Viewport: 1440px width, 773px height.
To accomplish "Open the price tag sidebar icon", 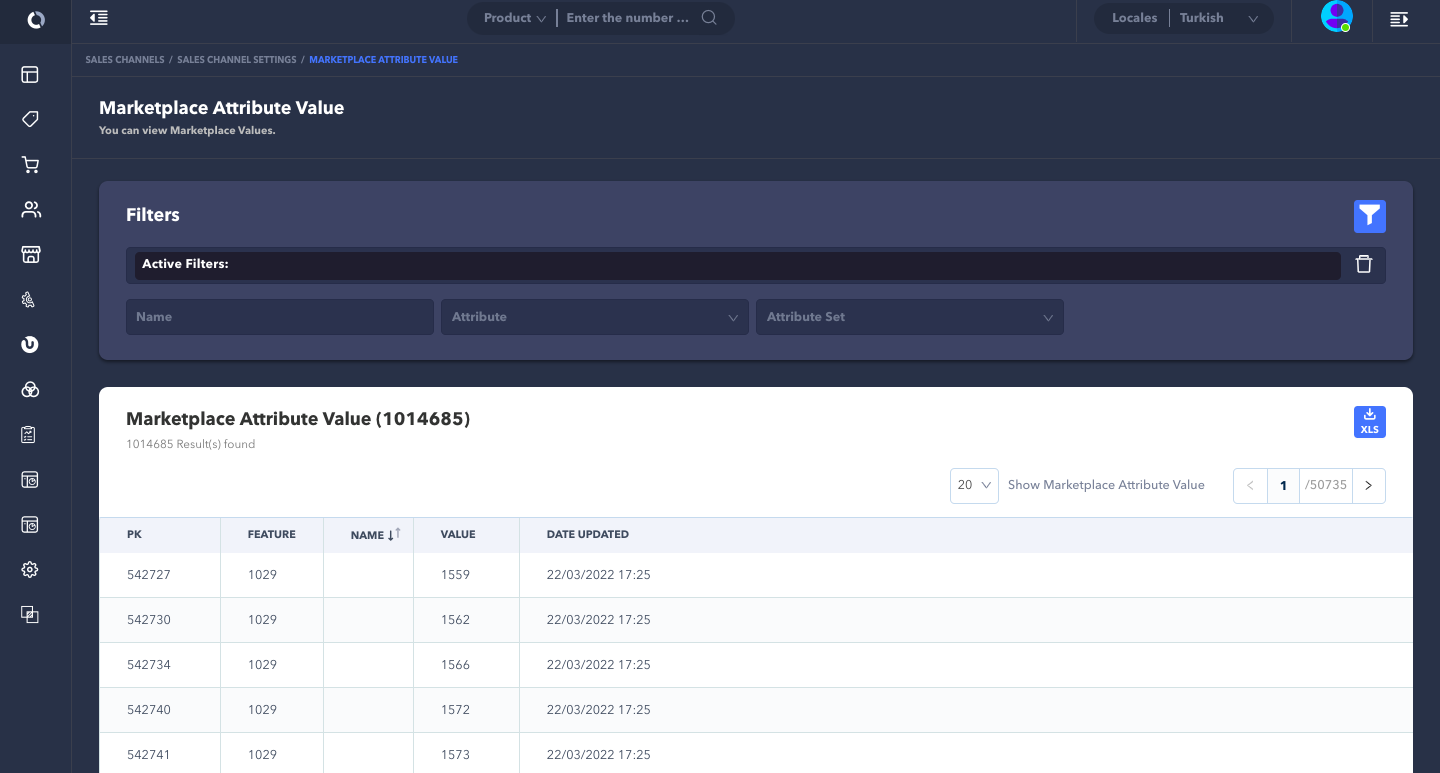I will click(x=30, y=120).
